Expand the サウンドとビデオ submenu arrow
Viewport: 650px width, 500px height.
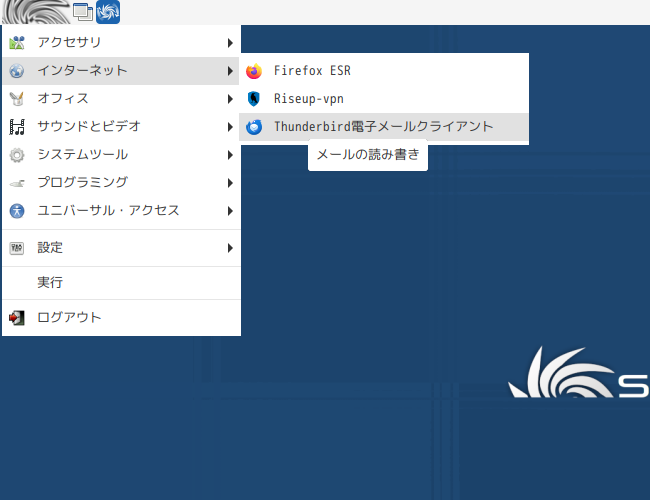pyautogui.click(x=230, y=127)
